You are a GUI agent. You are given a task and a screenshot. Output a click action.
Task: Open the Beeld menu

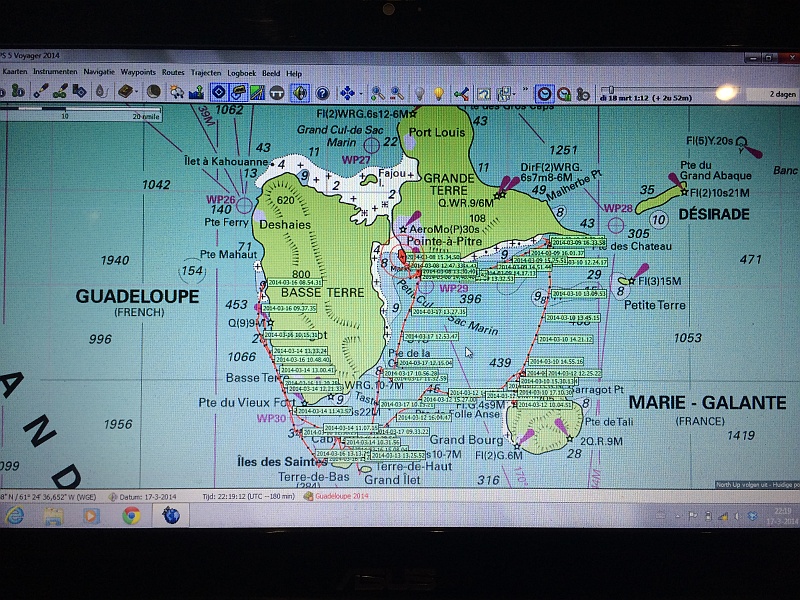coord(271,73)
